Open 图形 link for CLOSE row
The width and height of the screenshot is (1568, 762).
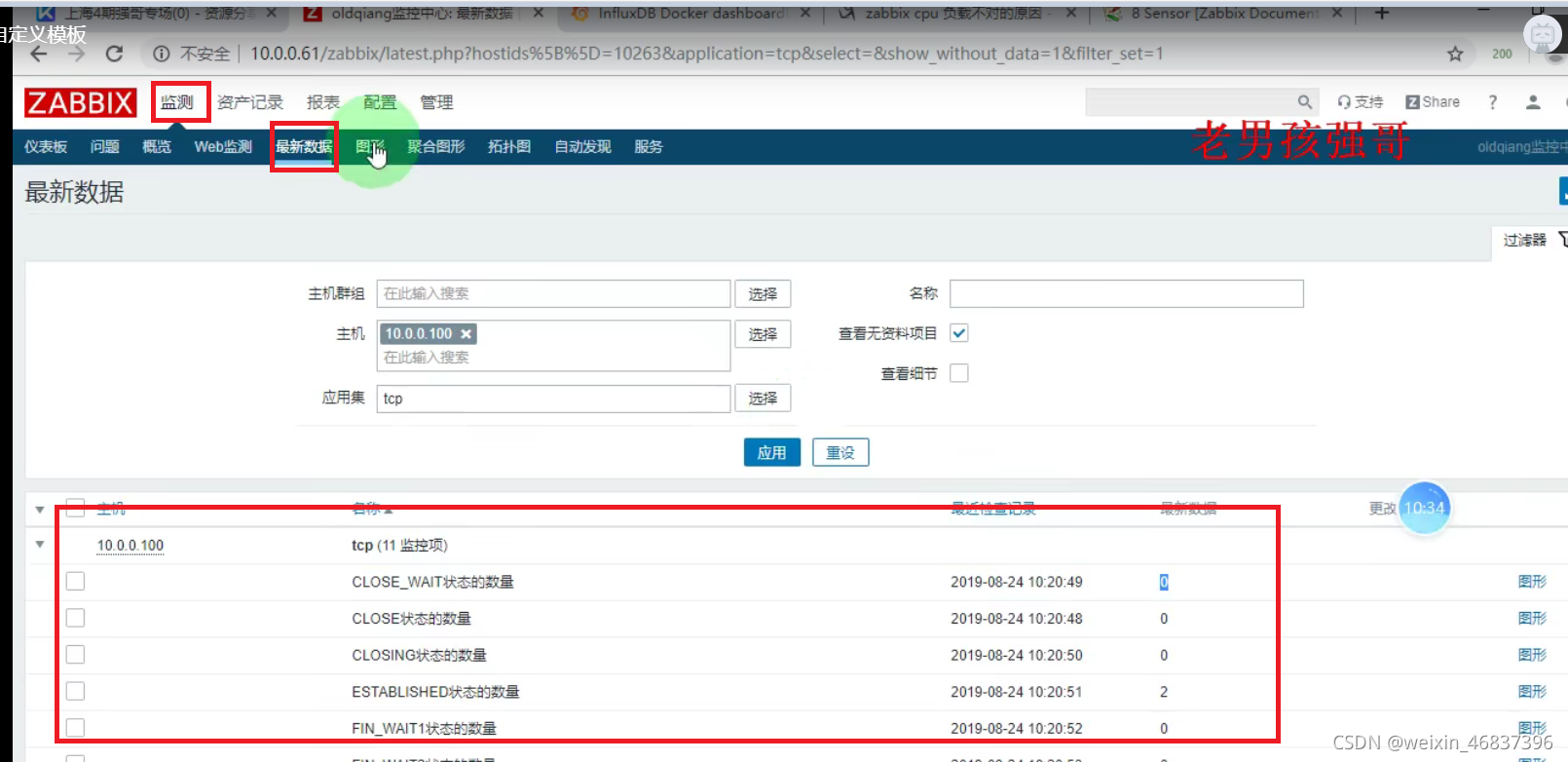1532,618
